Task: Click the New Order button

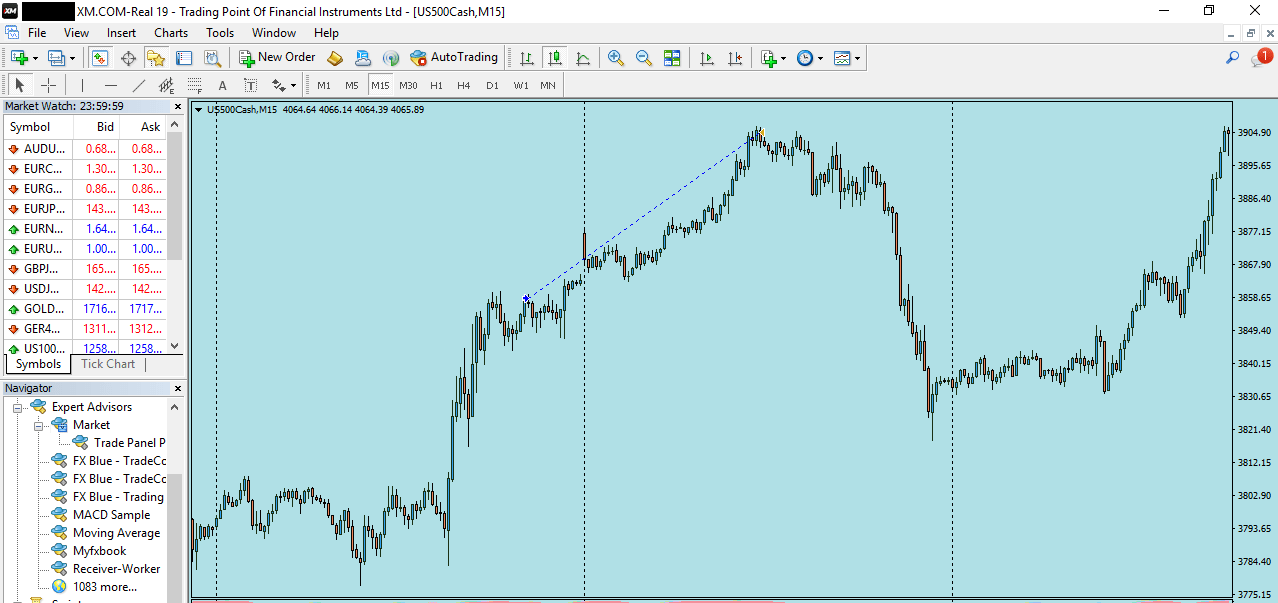Action: point(277,58)
